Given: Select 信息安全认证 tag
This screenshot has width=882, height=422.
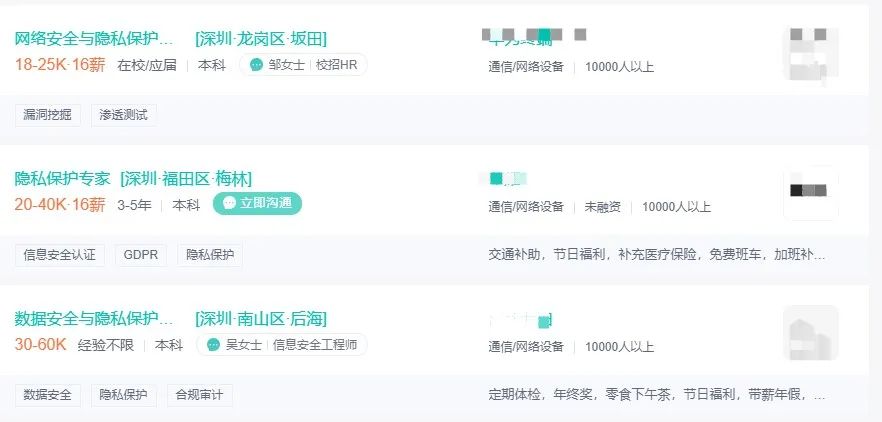Looking at the screenshot, I should pyautogui.click(x=60, y=255).
